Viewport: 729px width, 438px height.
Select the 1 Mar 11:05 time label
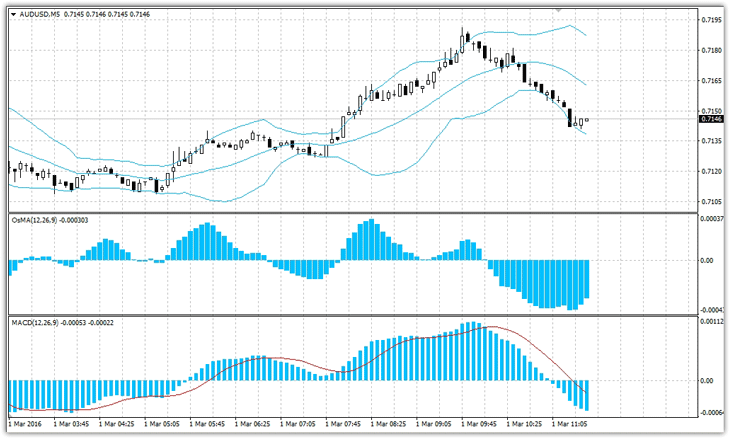coord(570,423)
